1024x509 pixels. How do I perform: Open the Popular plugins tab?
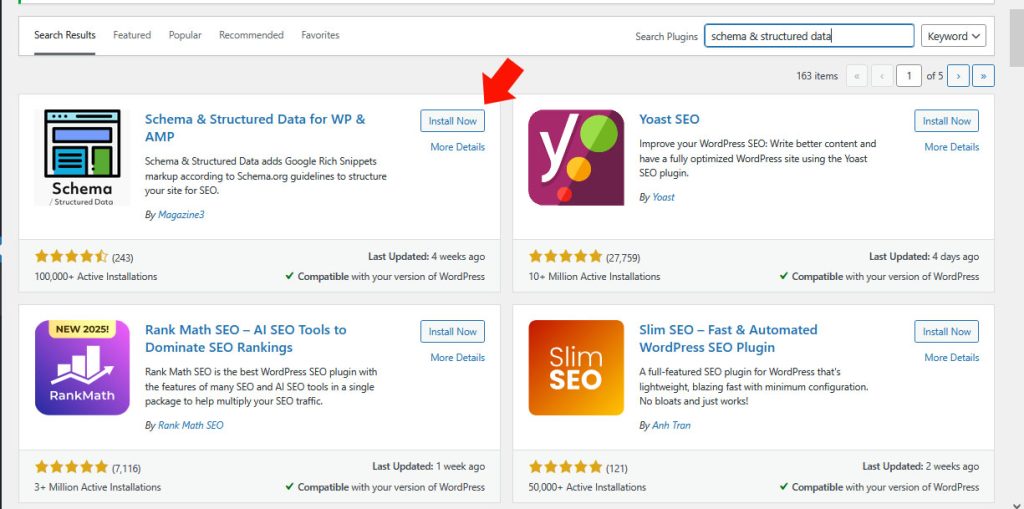(x=185, y=35)
